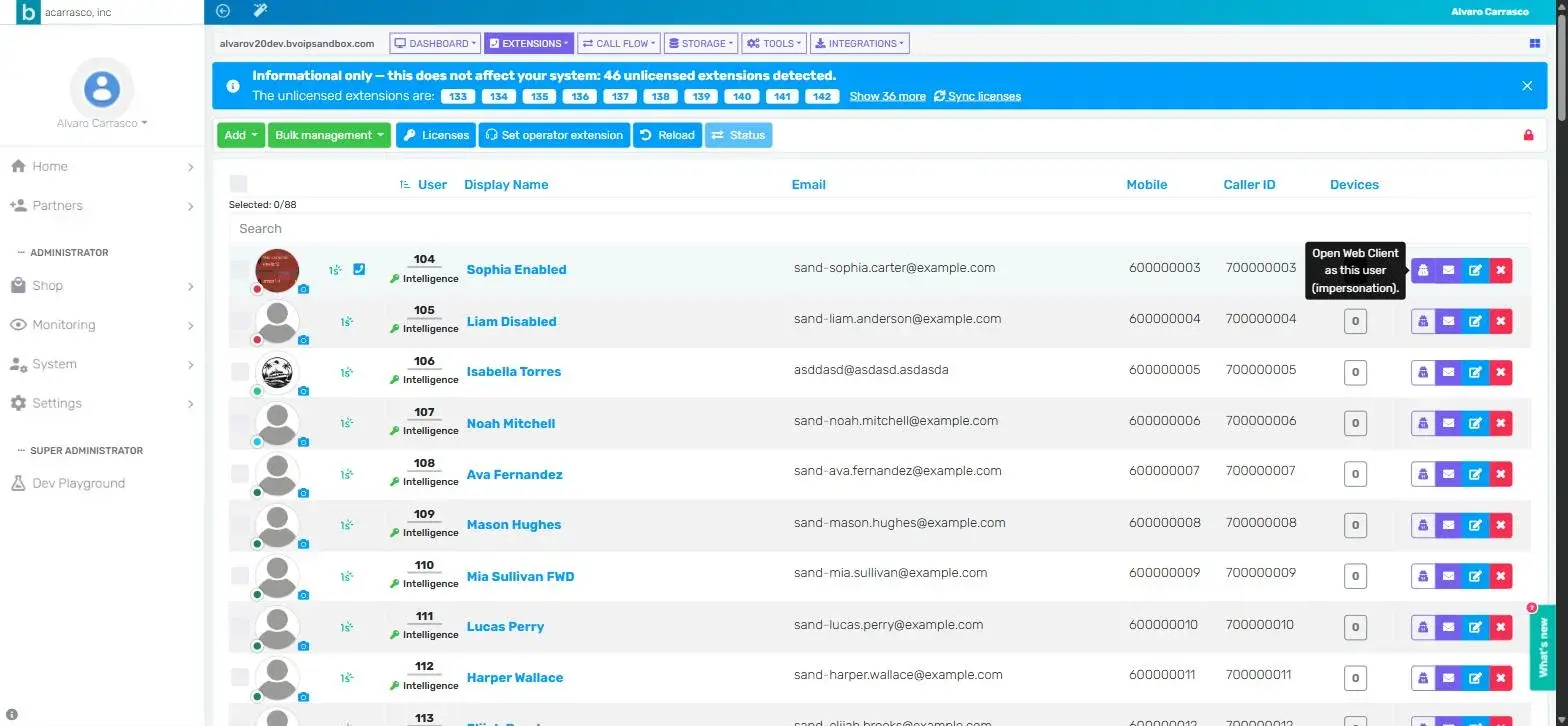Dismiss the unlicensed extensions banner
This screenshot has width=1568, height=726.
1527,86
